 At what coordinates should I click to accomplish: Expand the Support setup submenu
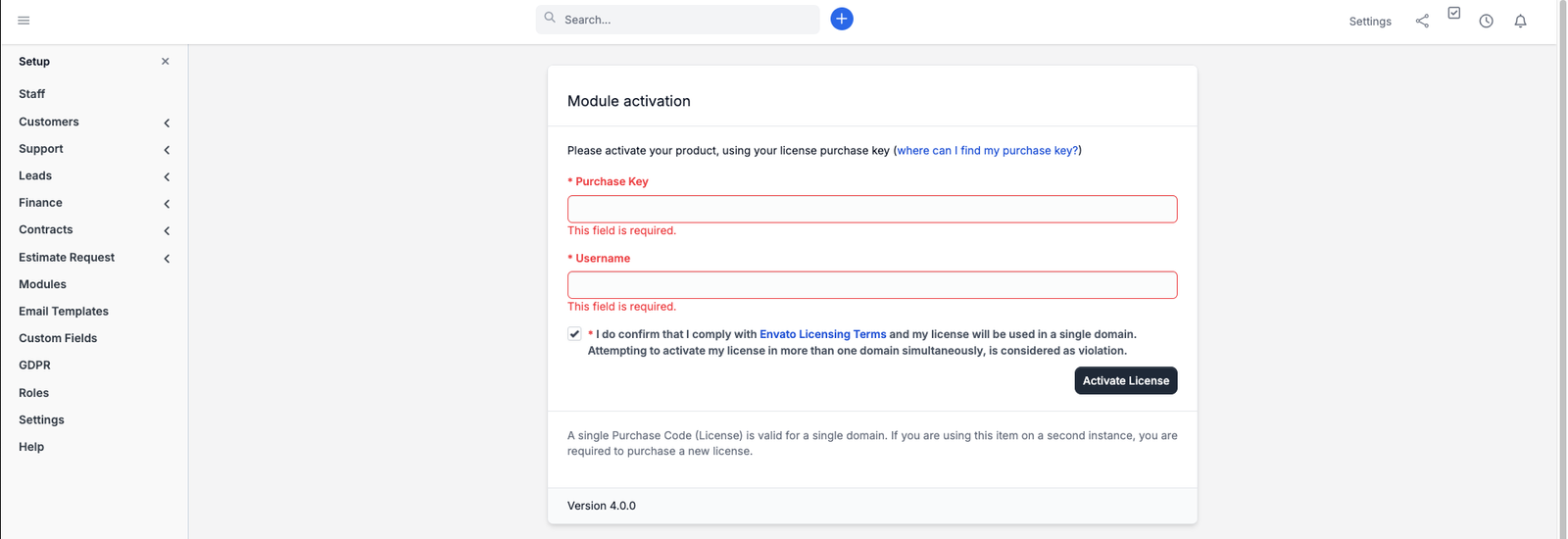pyautogui.click(x=167, y=150)
